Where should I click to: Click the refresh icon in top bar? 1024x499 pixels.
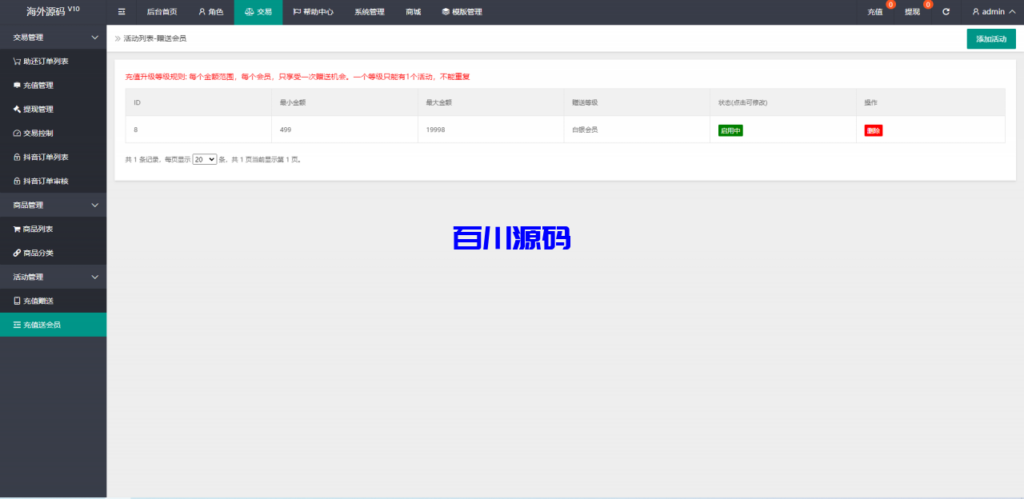[x=946, y=12]
